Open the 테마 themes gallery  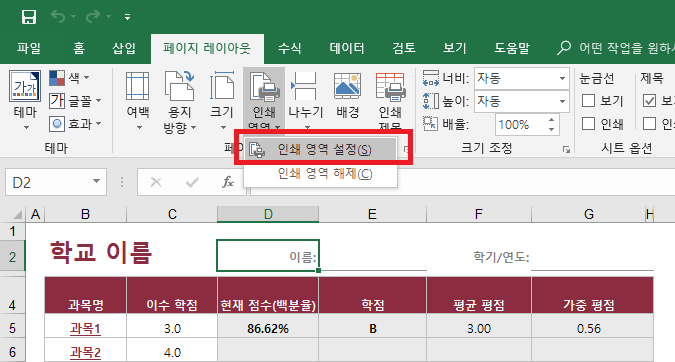[25, 100]
